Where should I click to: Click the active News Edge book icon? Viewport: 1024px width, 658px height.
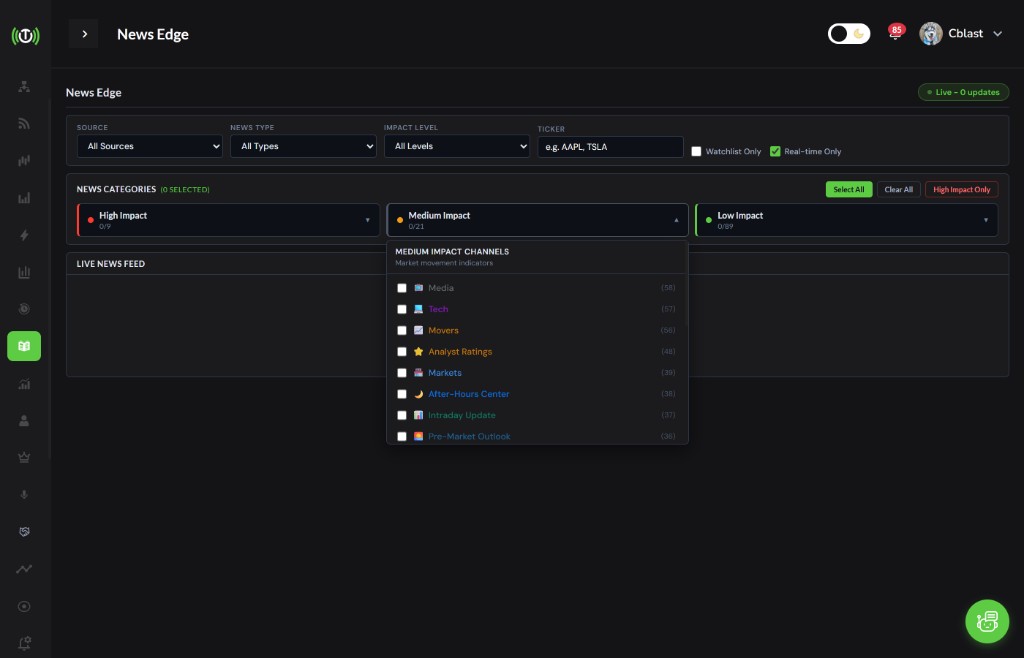click(x=24, y=346)
